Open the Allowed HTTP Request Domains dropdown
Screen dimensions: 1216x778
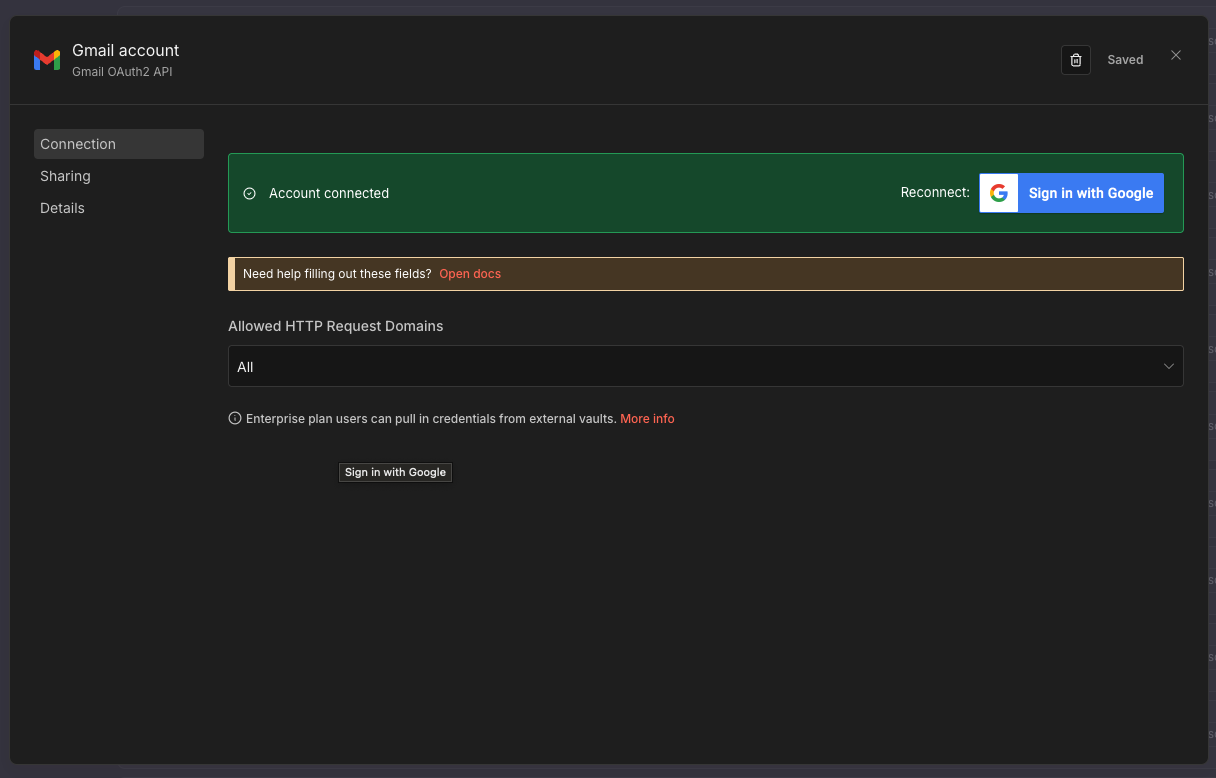705,366
